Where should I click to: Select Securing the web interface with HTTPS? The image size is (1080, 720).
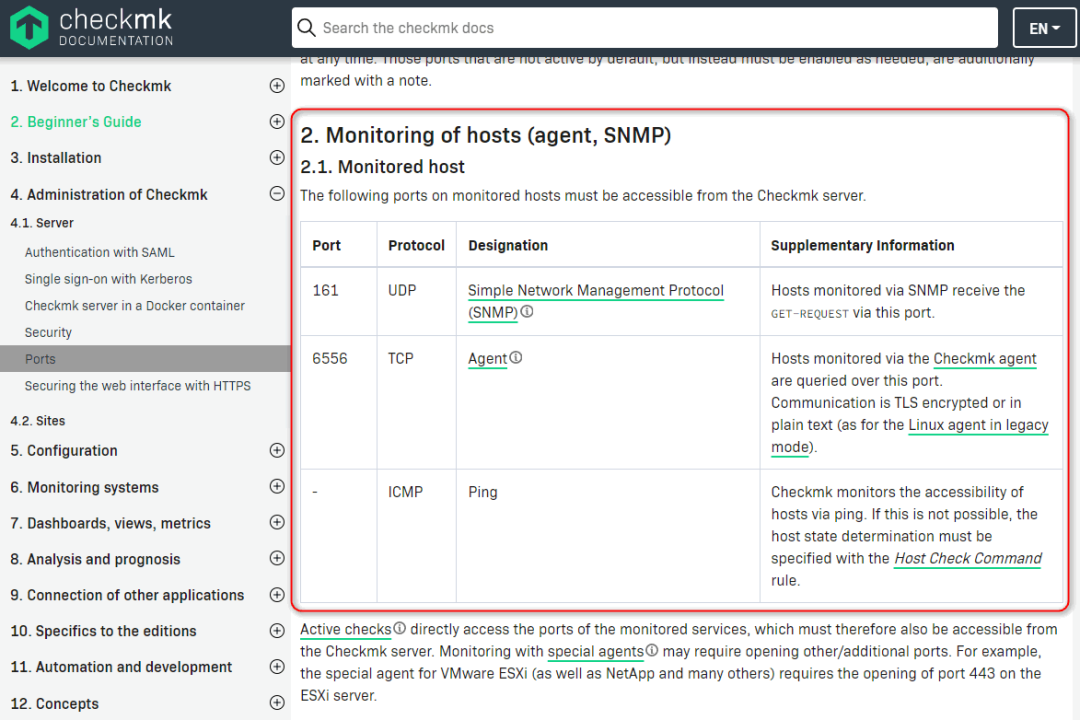pyautogui.click(x=138, y=386)
